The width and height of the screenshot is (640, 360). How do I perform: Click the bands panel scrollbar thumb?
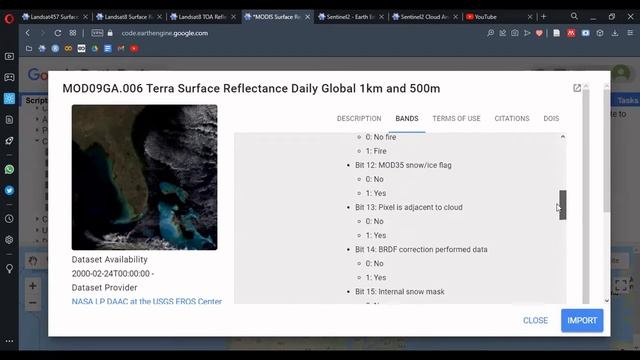tap(563, 205)
